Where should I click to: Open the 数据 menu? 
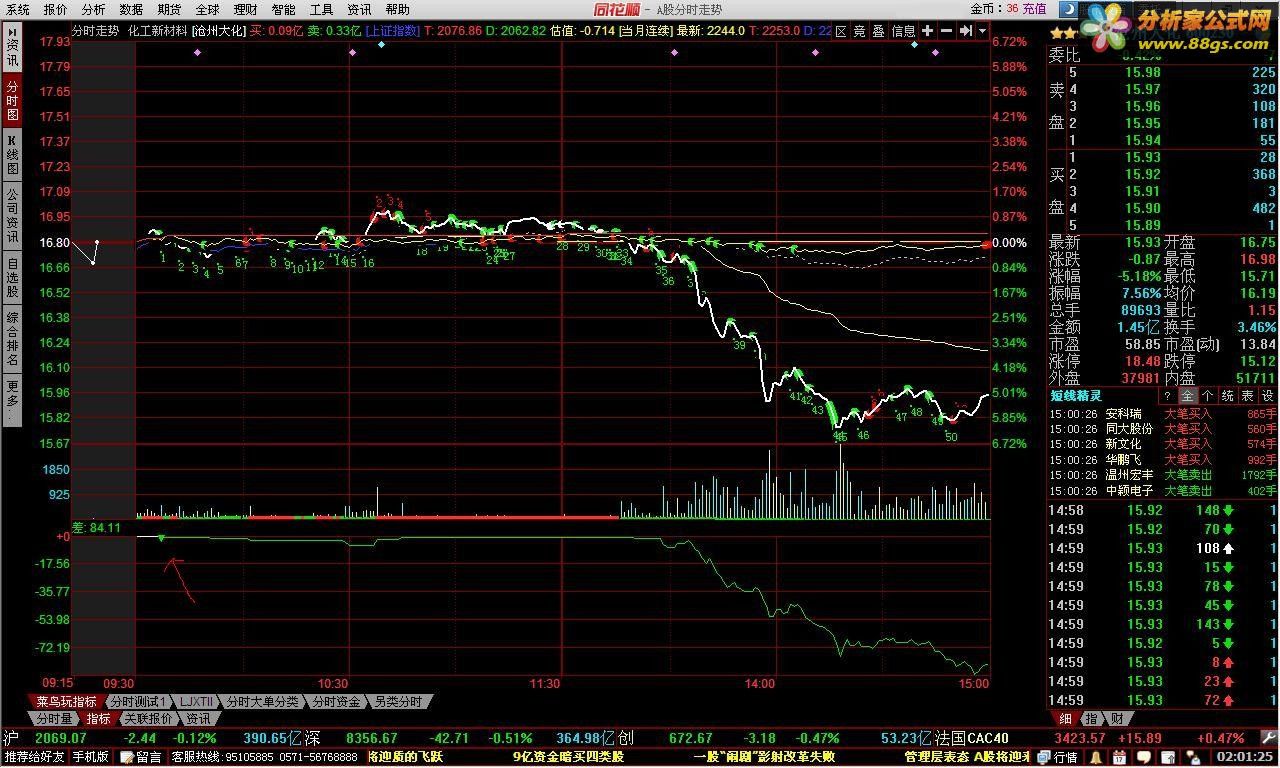131,9
